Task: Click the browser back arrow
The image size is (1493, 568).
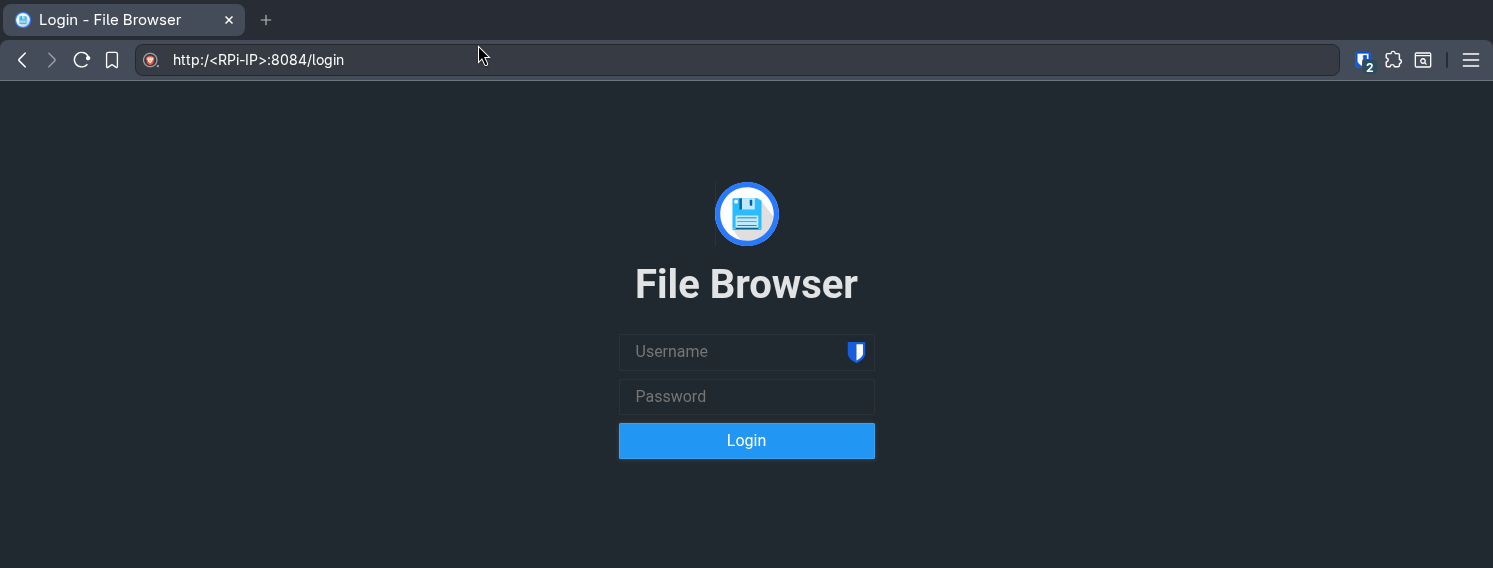Action: coord(22,60)
